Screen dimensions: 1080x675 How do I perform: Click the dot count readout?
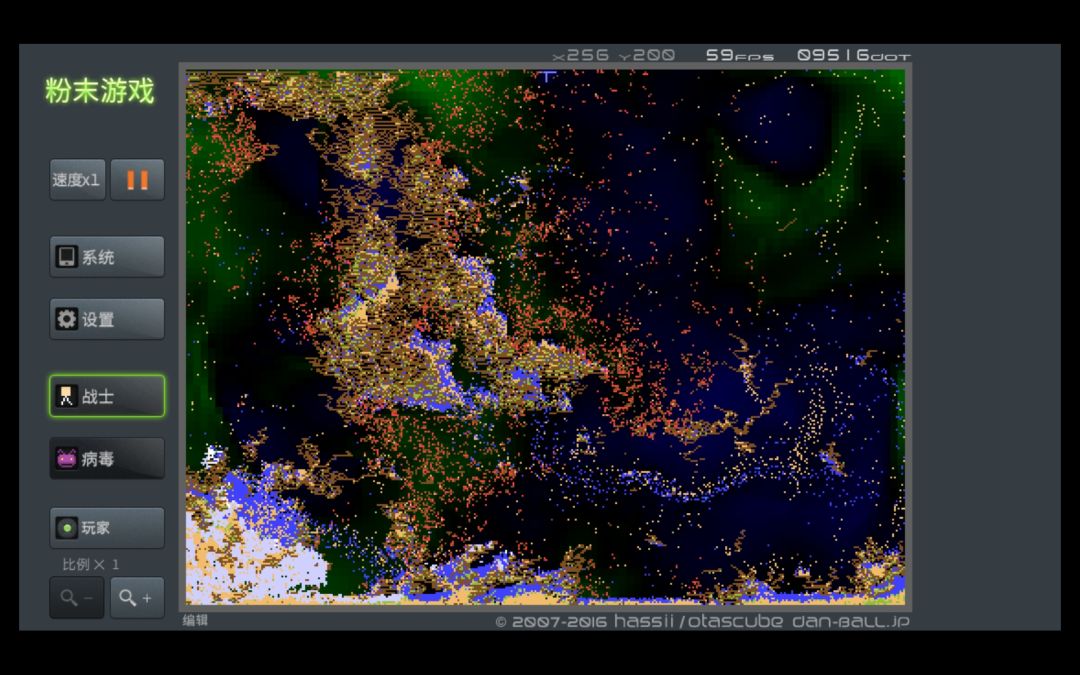pyautogui.click(x=853, y=55)
